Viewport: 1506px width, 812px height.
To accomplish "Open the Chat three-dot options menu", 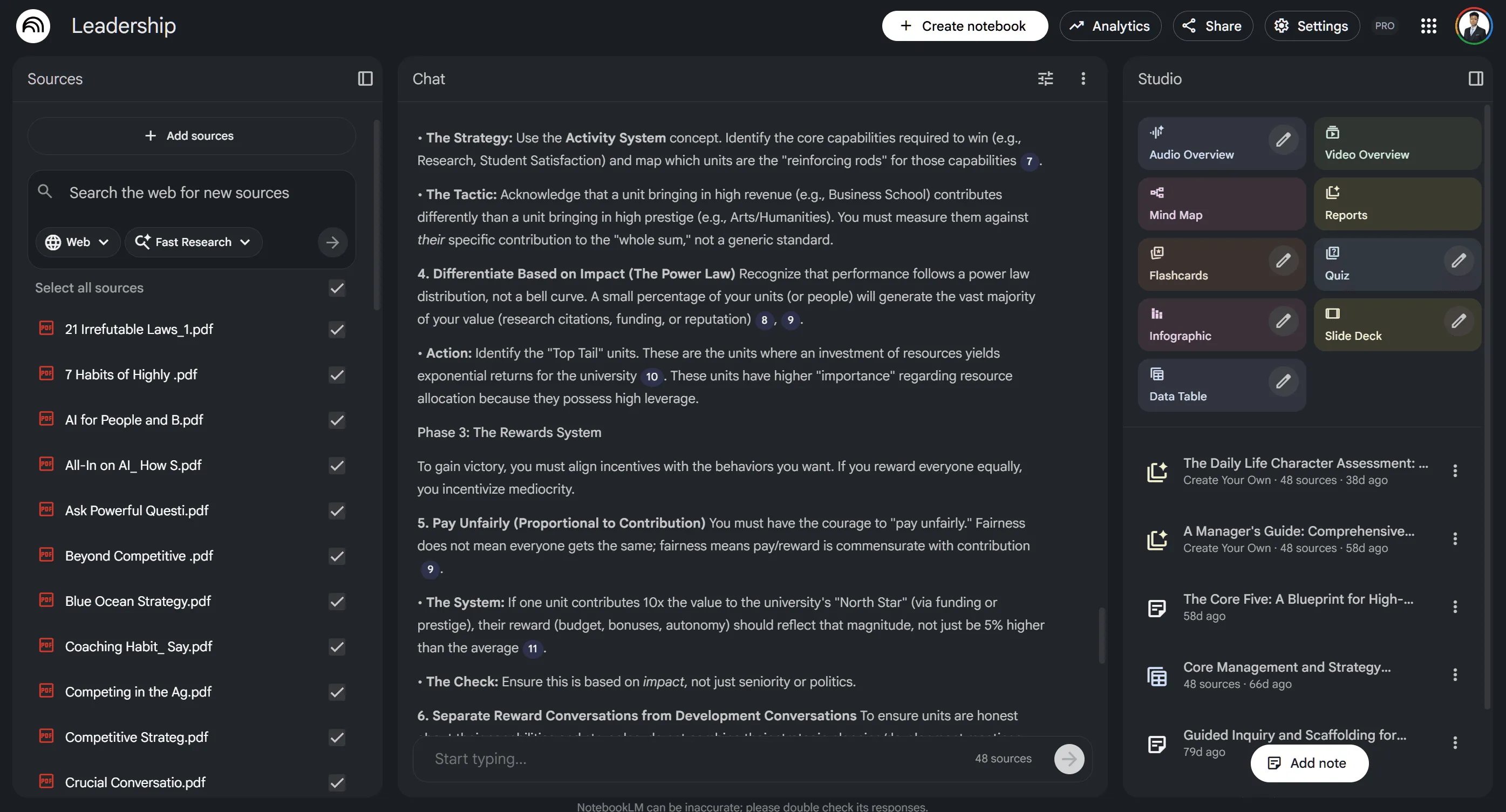I will coord(1083,79).
